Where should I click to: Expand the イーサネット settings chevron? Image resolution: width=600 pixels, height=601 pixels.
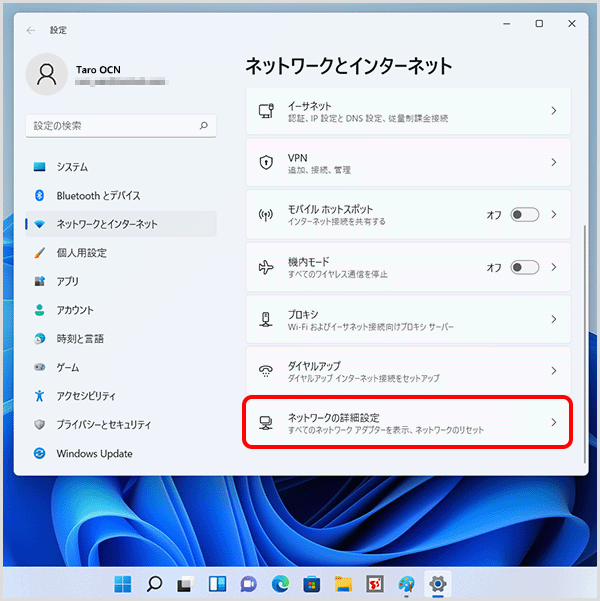pyautogui.click(x=554, y=111)
